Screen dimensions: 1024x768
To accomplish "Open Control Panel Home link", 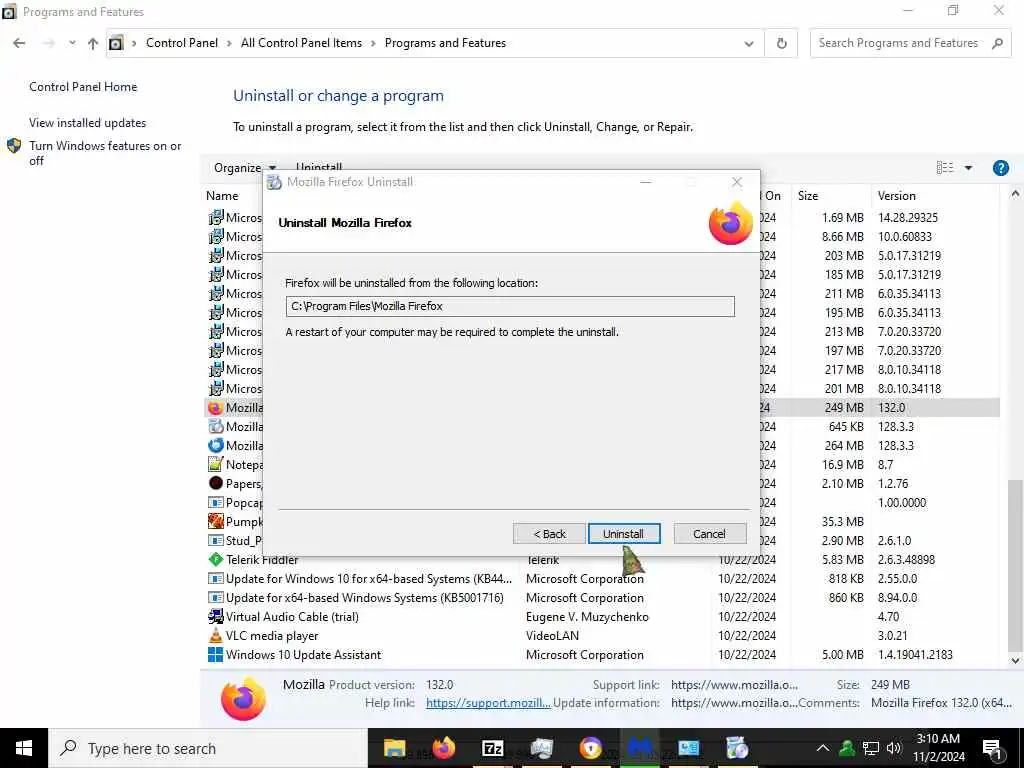I will (x=83, y=87).
